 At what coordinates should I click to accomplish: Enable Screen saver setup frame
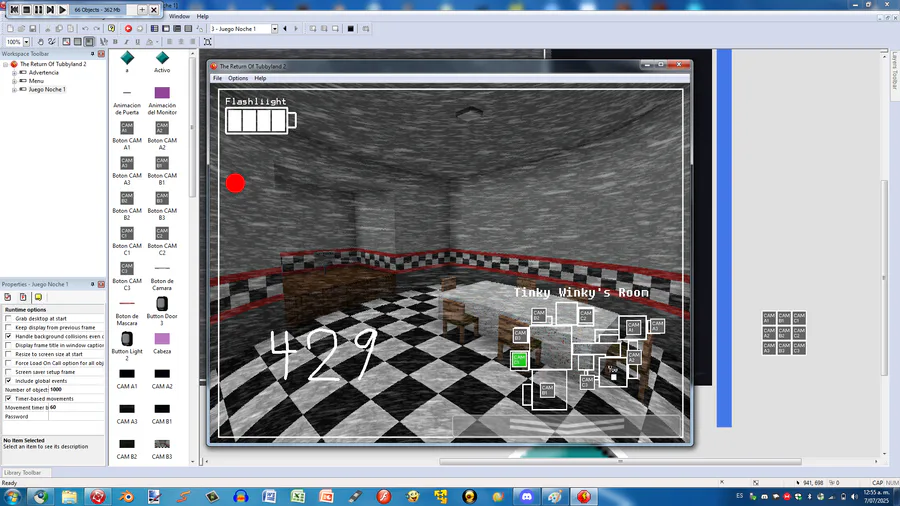(9, 372)
